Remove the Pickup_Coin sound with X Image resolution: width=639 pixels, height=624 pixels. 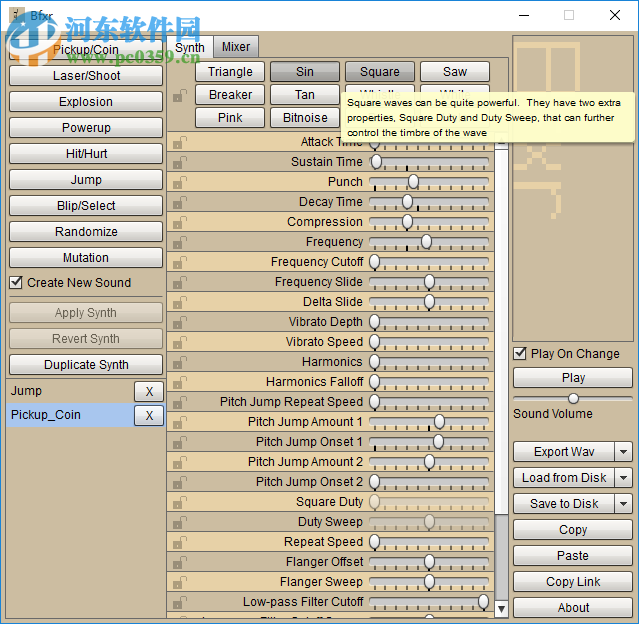point(149,415)
